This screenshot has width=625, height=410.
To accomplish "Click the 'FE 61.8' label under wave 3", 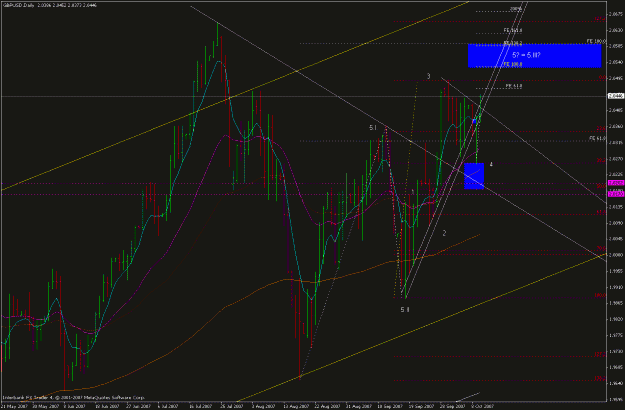I will pyautogui.click(x=514, y=86).
